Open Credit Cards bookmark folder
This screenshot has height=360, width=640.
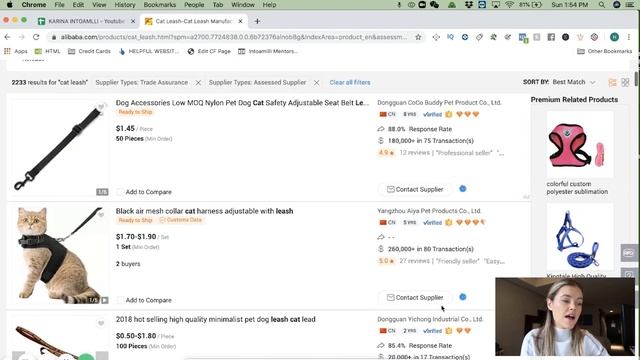89,51
